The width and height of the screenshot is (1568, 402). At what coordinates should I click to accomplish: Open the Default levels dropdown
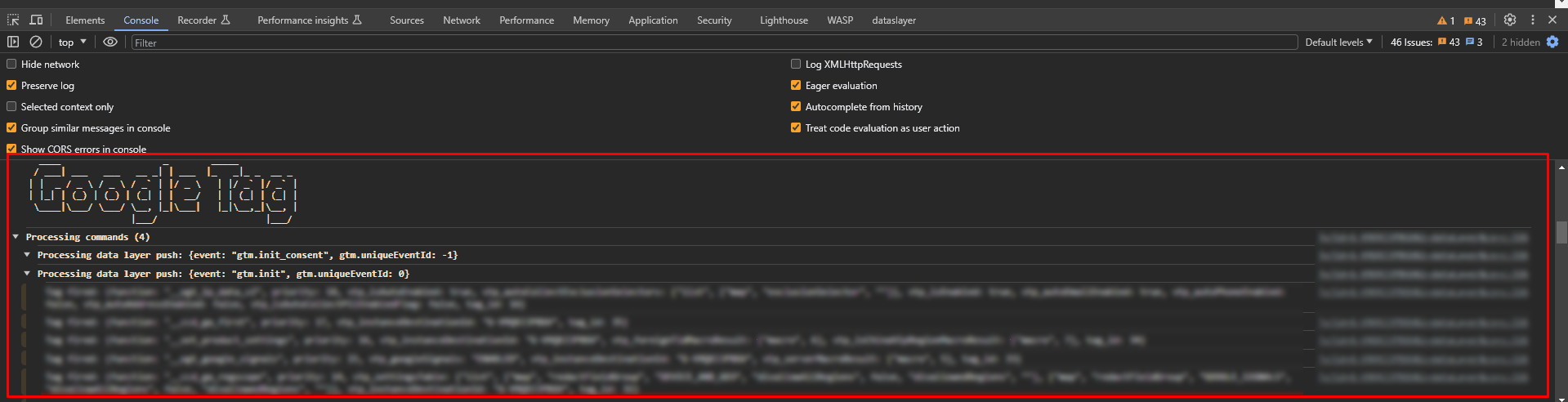pos(1338,42)
